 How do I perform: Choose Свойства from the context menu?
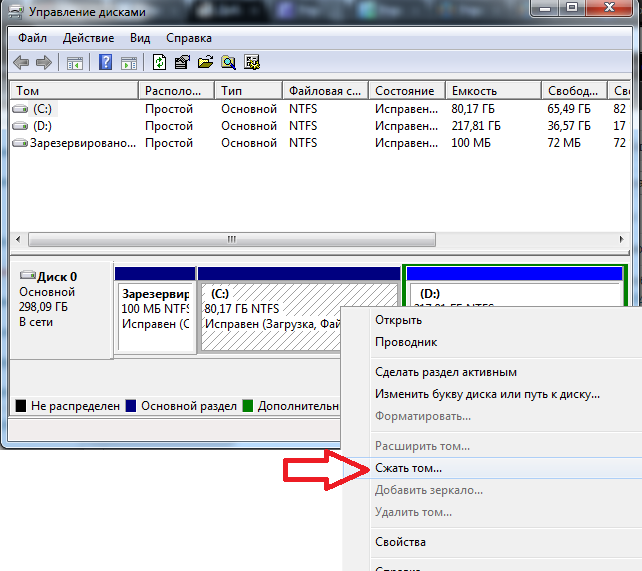(400, 542)
